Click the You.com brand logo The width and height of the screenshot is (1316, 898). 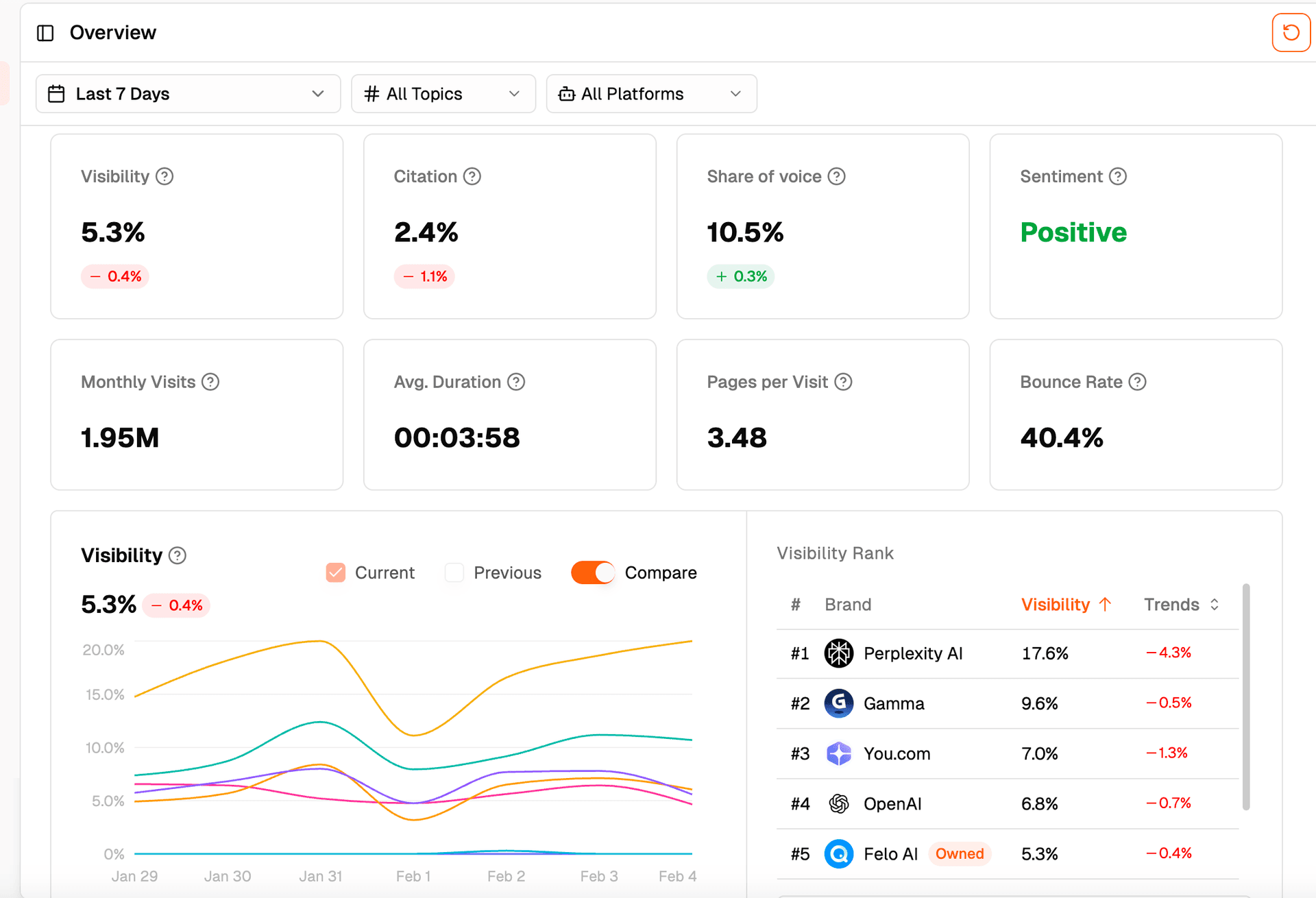(x=838, y=753)
